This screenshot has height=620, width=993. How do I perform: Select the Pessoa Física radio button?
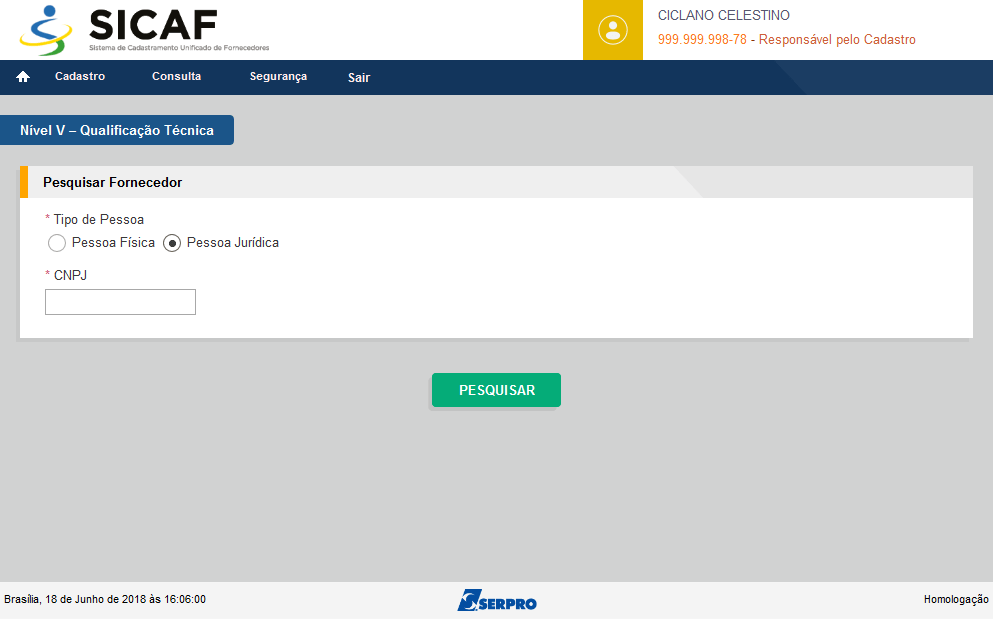click(x=57, y=243)
